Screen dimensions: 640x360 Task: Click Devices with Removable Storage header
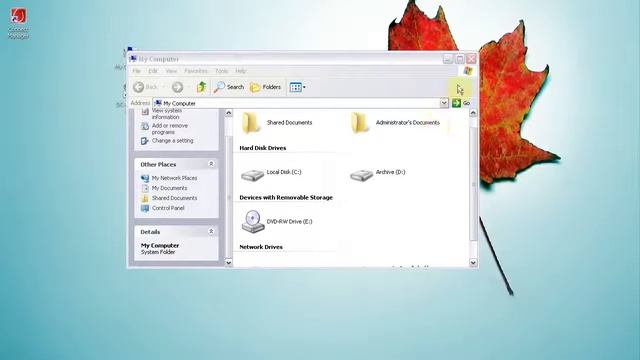286,198
